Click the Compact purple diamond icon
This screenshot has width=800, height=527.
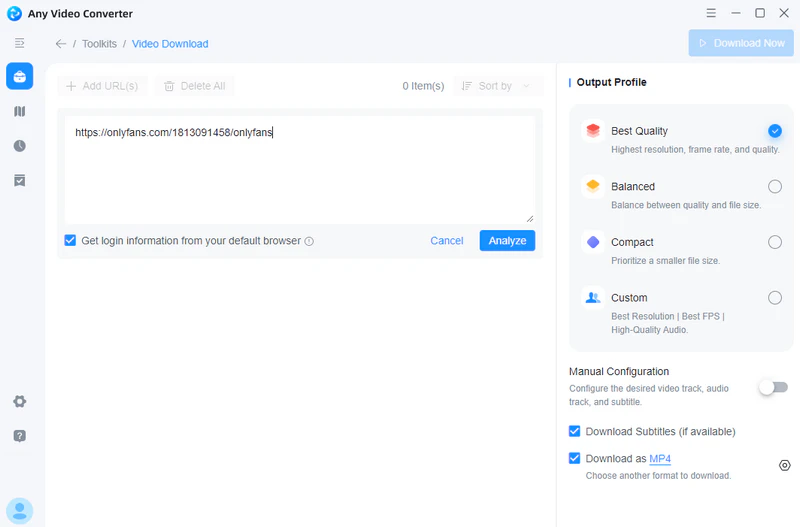[x=593, y=242]
